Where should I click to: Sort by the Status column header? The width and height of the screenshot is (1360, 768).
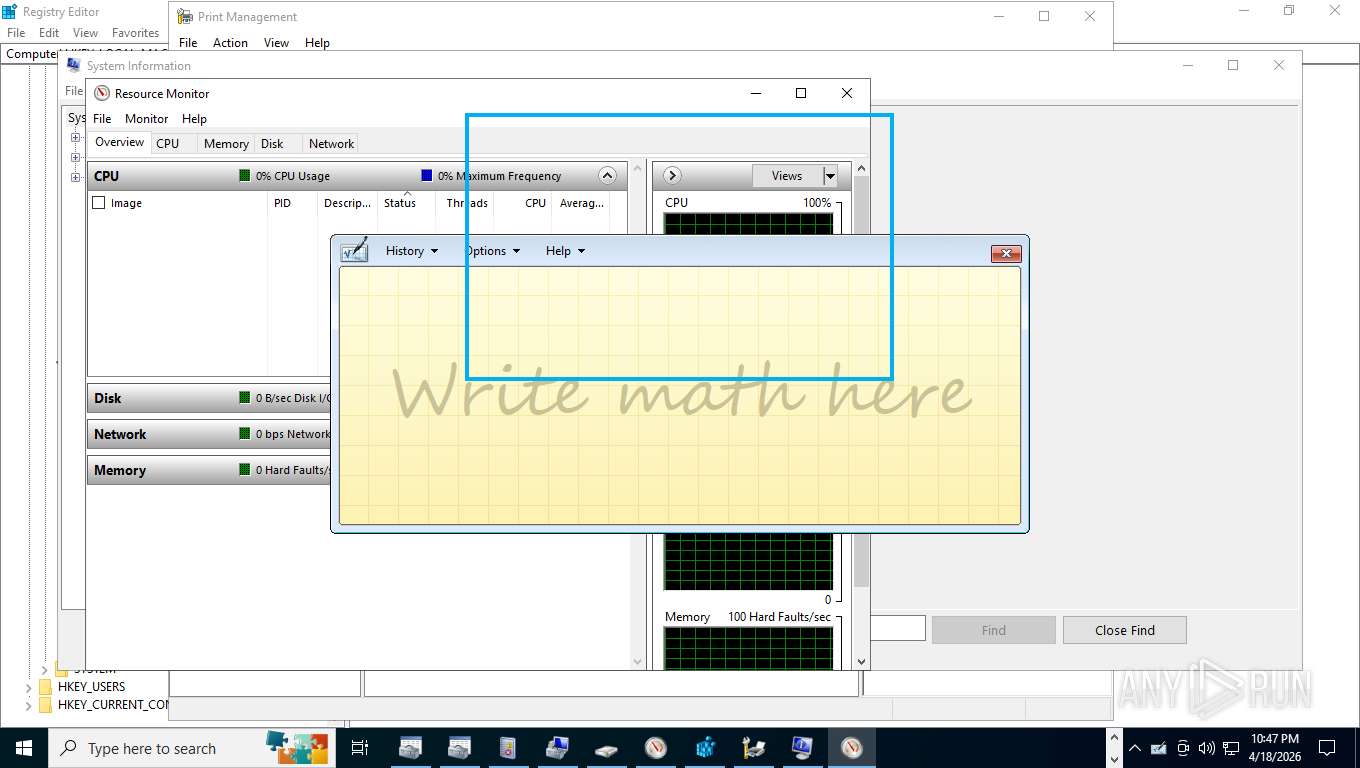pyautogui.click(x=400, y=203)
